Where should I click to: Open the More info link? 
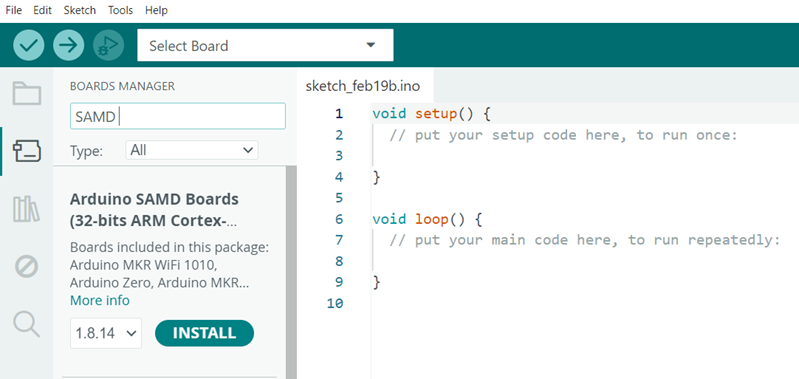(x=100, y=301)
